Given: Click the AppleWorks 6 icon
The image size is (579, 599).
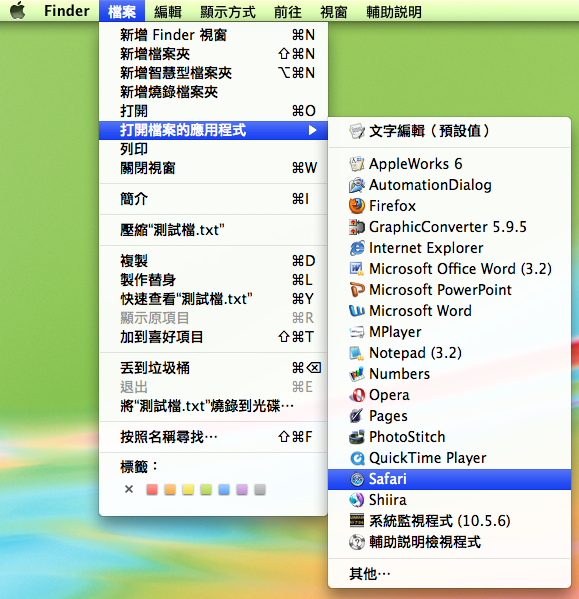Looking at the screenshot, I should pyautogui.click(x=357, y=164).
